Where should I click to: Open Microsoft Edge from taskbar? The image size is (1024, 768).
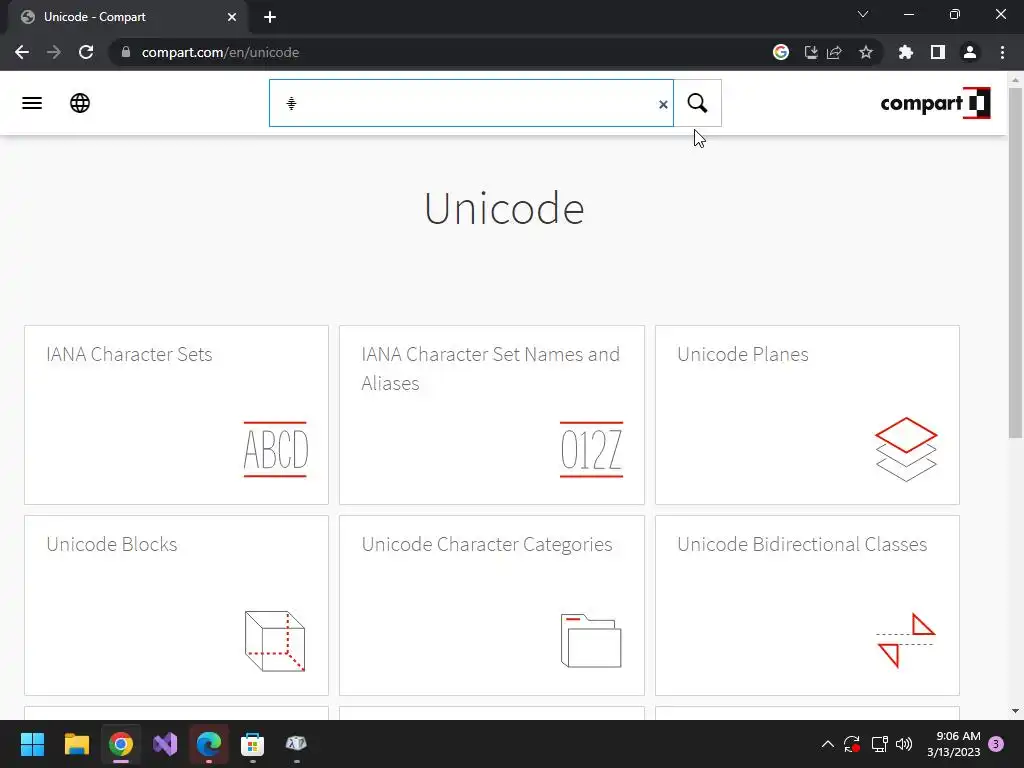[x=209, y=744]
